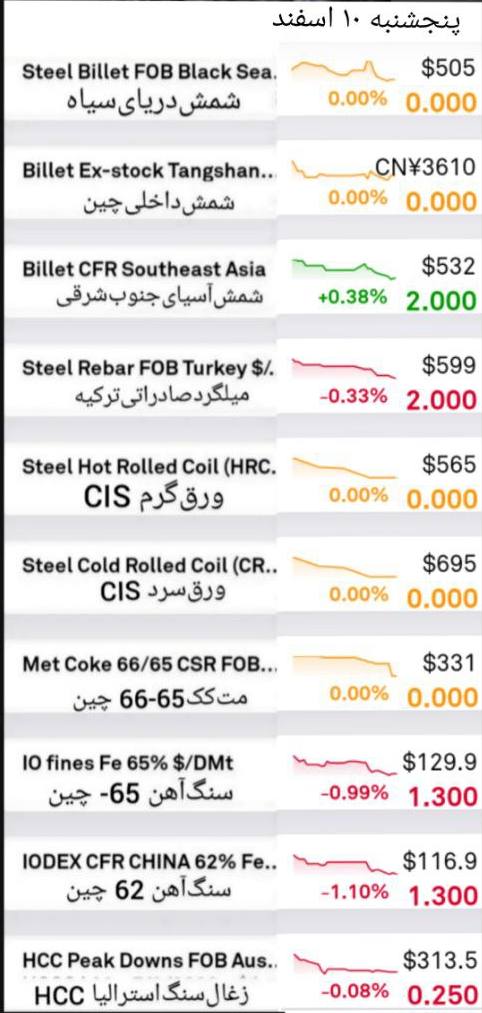Viewport: 482px width, 1013px height.
Task: Click the $313.5 HCC Peak Downs price
Action: coord(440,961)
